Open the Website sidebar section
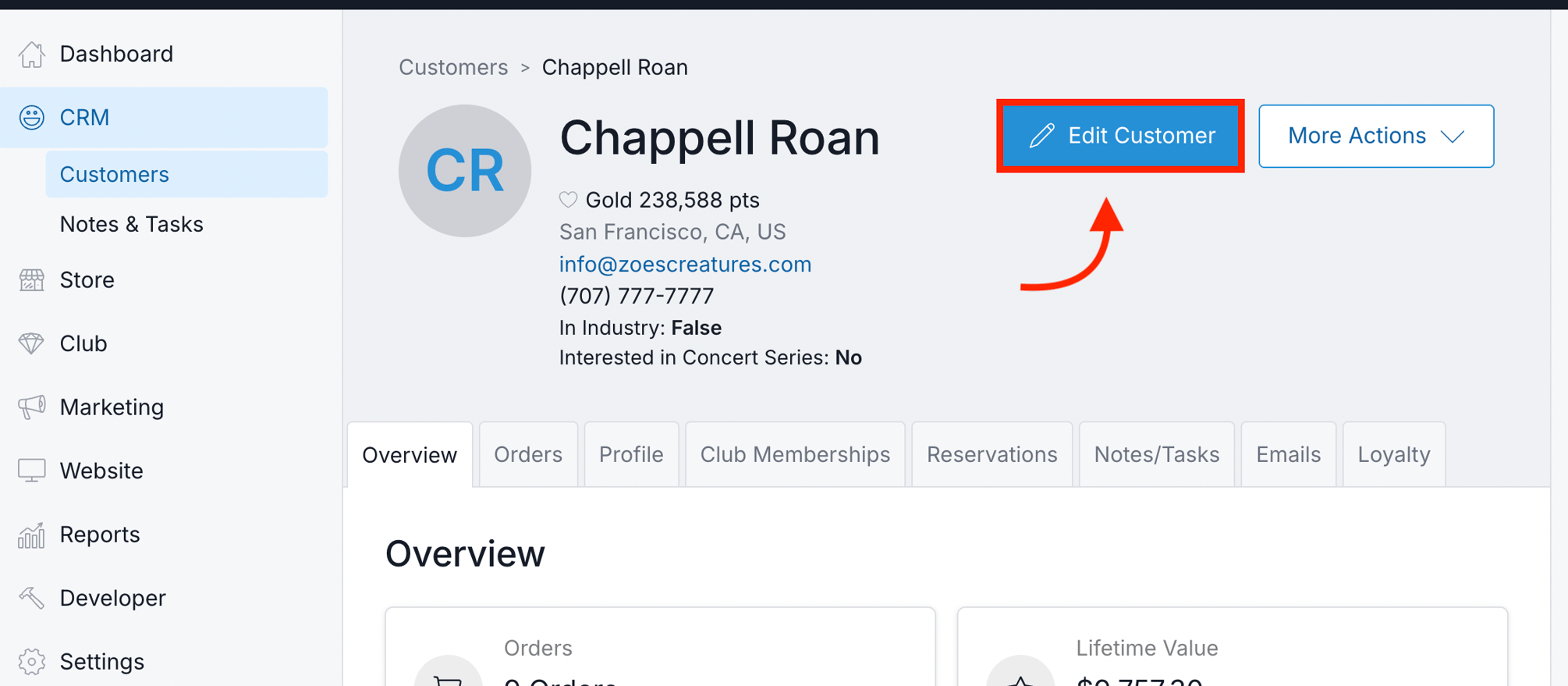Screen dimensions: 1568x686 [164, 471]
